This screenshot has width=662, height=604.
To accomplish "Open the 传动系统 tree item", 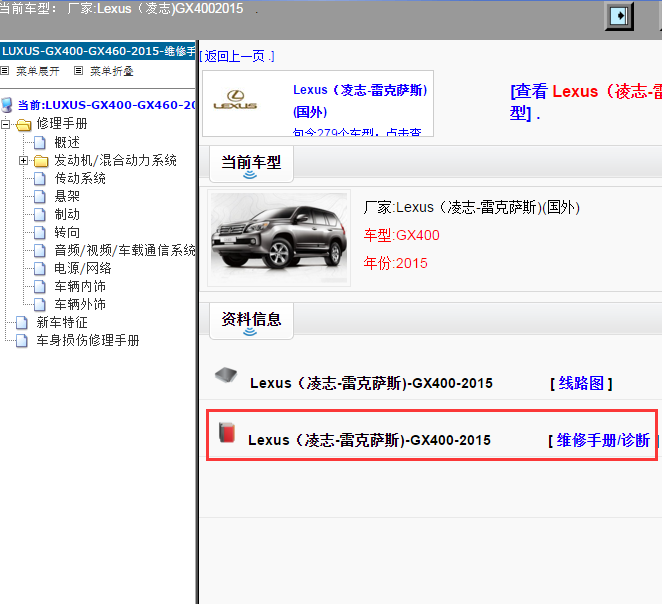I will [80, 179].
